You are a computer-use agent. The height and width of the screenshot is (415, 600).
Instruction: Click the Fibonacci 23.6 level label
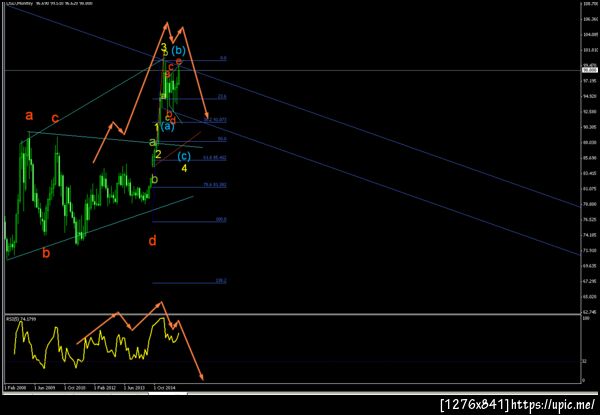tap(222, 97)
